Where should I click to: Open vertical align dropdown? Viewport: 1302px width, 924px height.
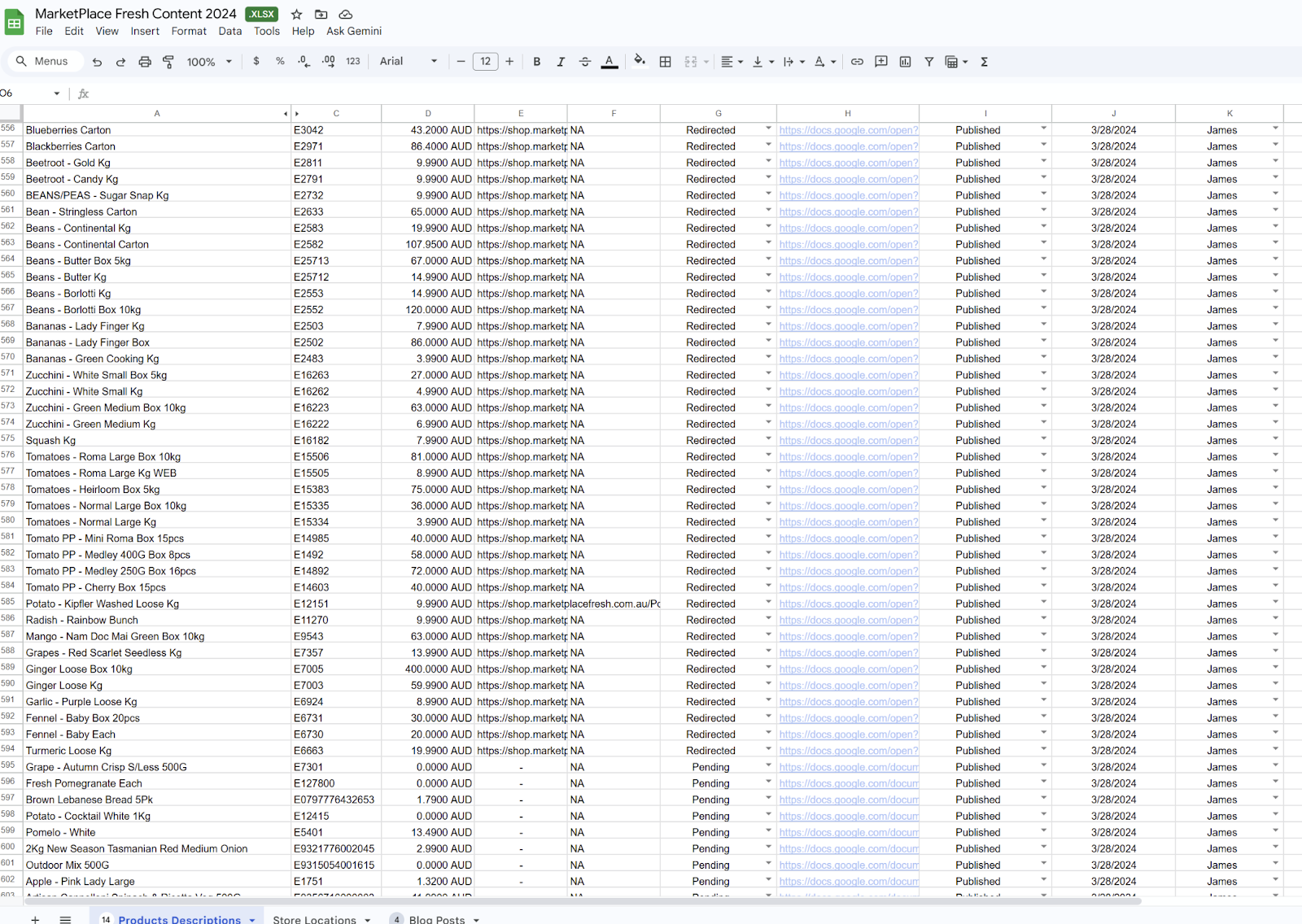coord(762,62)
